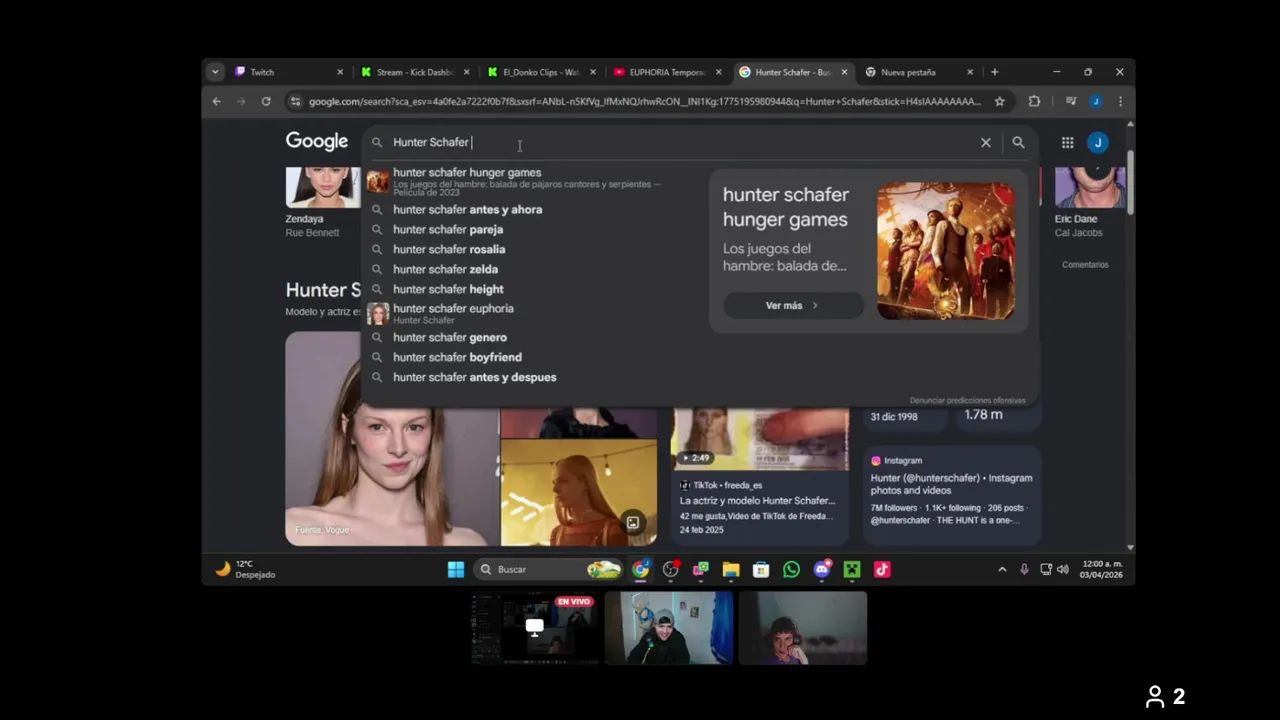
Task: Choose suggestion hunter schafer antes y ahora
Action: pos(530,209)
